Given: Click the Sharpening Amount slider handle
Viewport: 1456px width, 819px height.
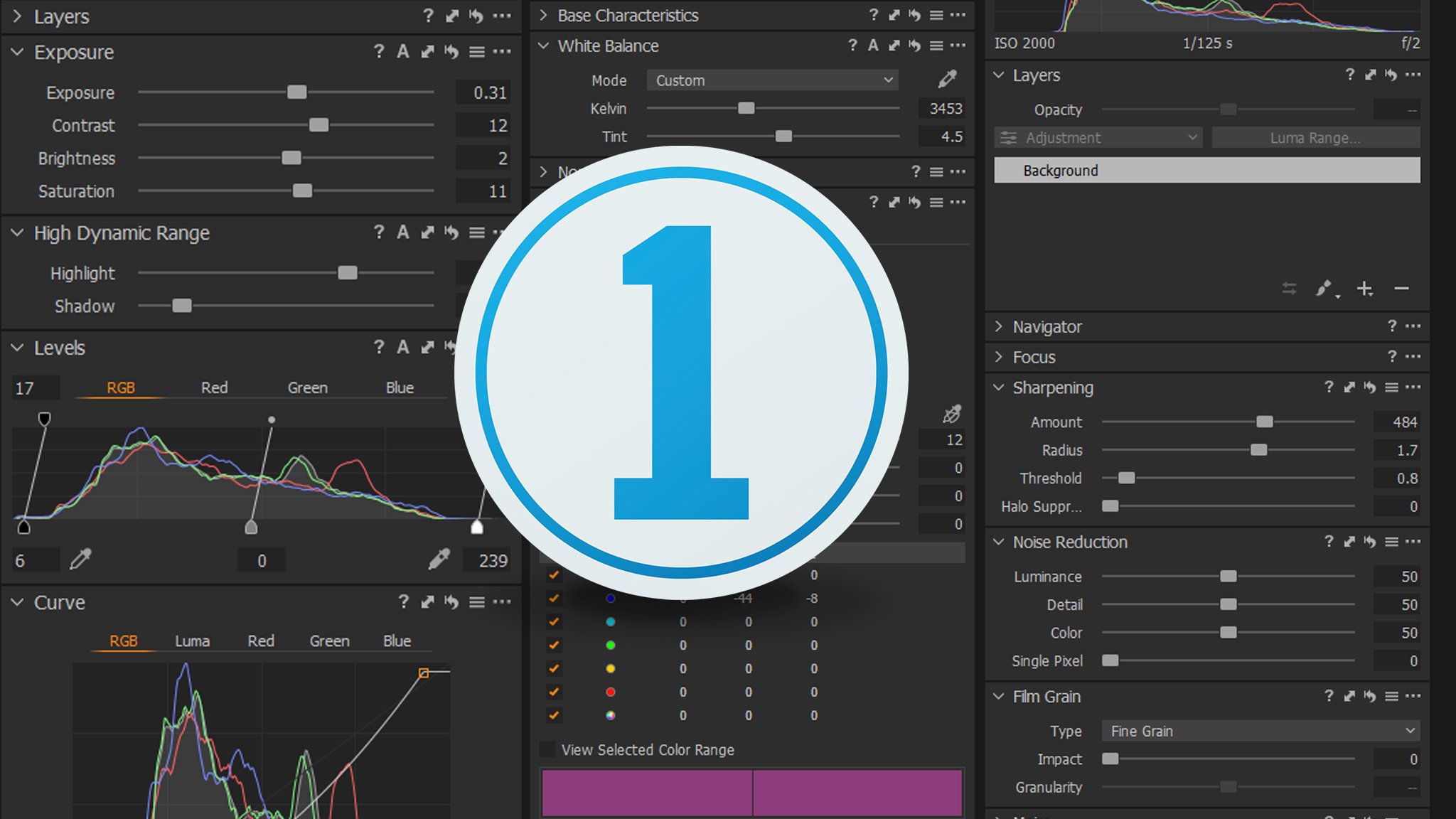Looking at the screenshot, I should coord(1264,422).
